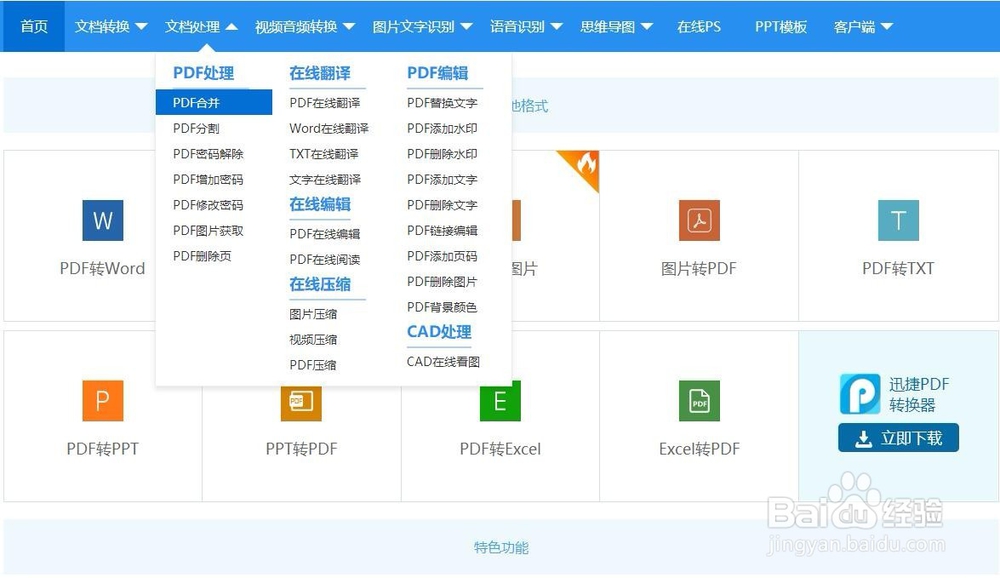
Task: Expand the 视频音频转换 dropdown
Action: click(305, 27)
